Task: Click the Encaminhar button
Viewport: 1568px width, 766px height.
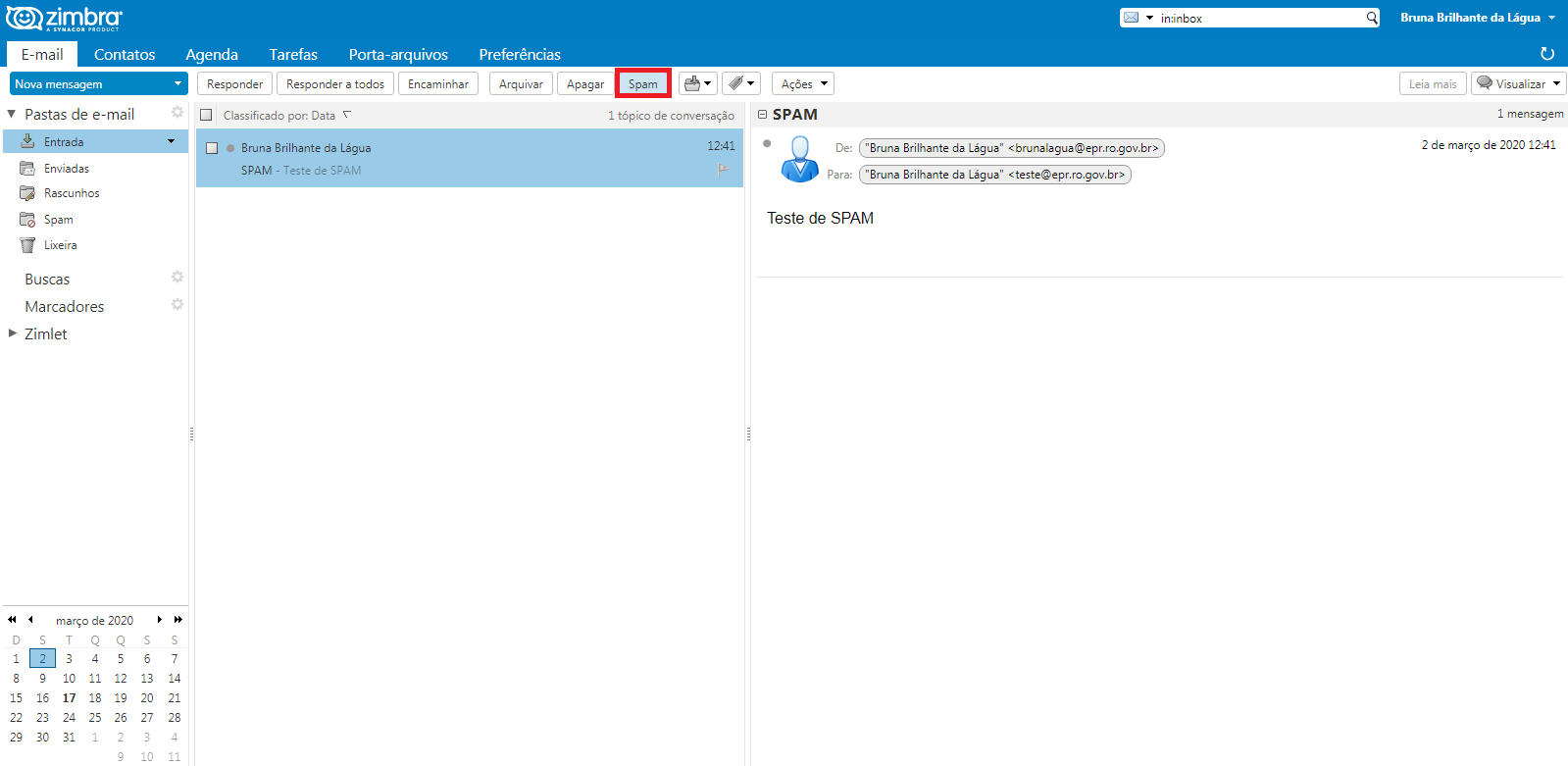Action: pos(438,83)
